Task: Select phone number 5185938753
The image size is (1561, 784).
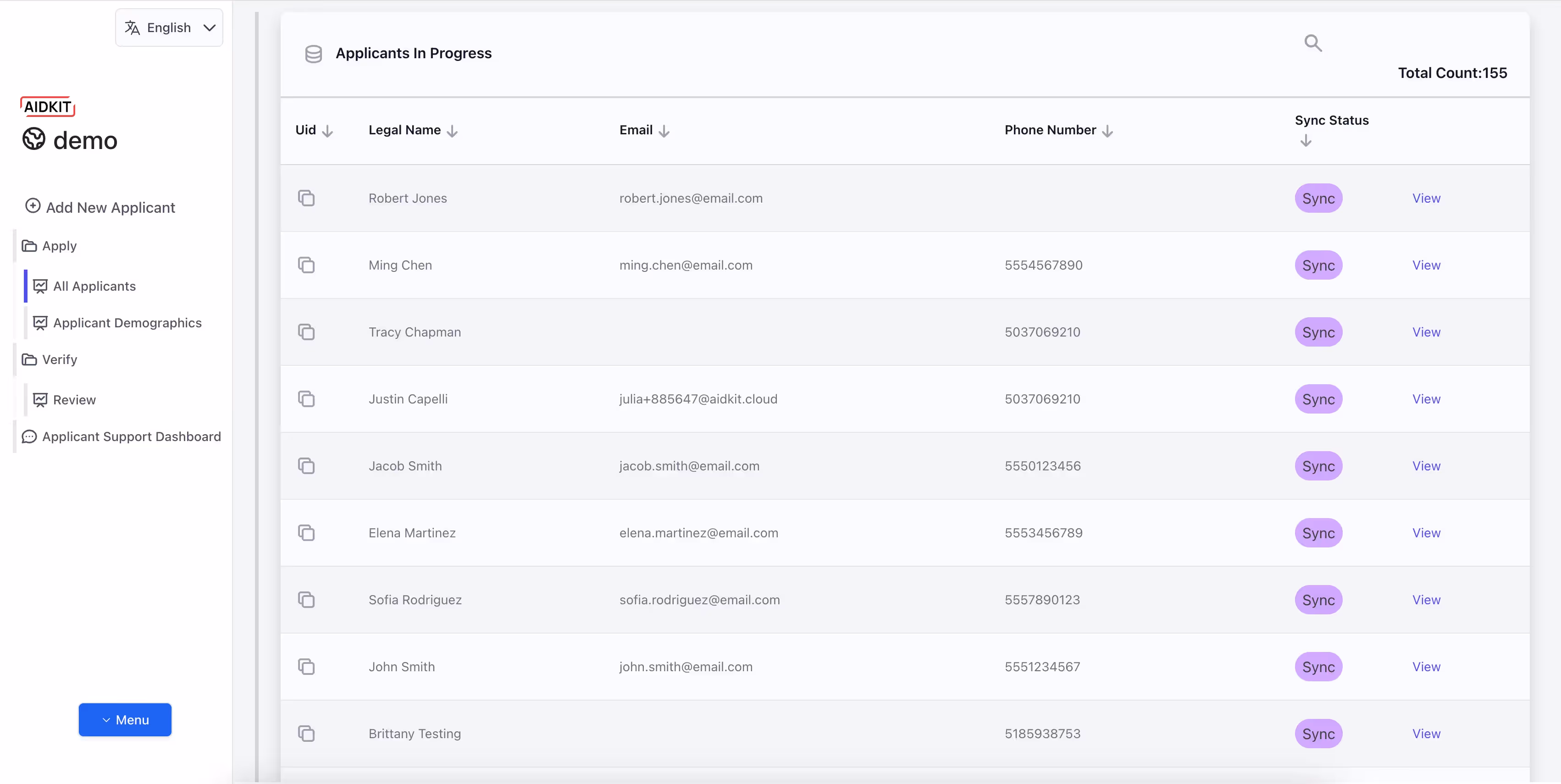Action: pyautogui.click(x=1042, y=734)
